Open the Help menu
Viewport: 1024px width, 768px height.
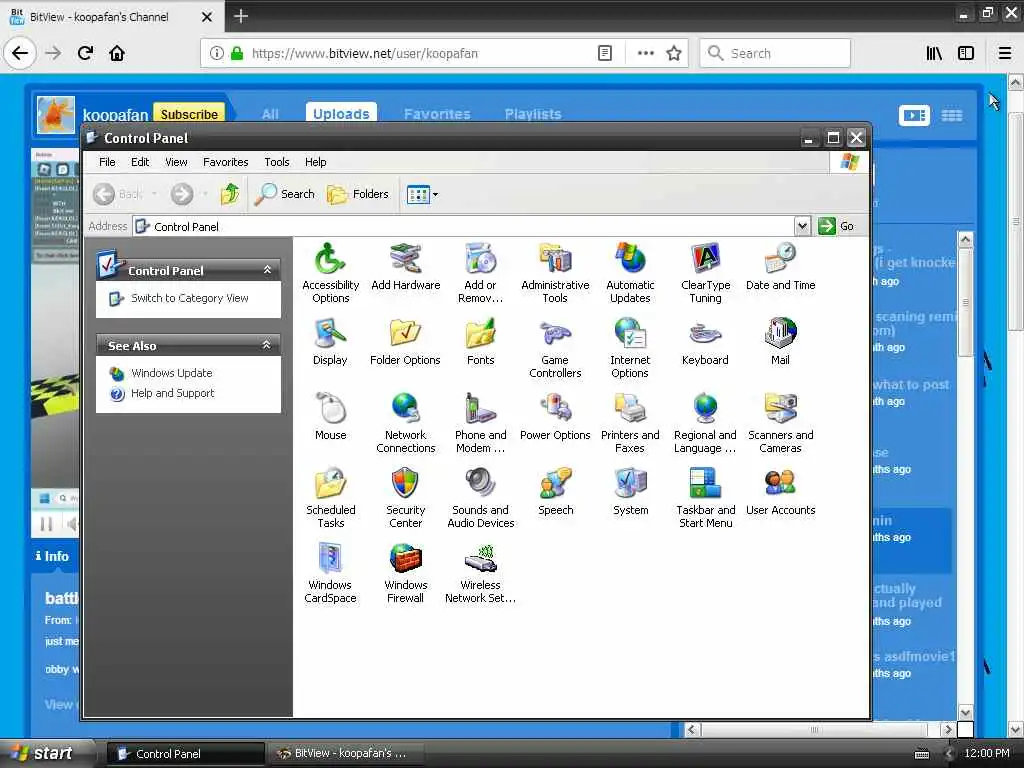pyautogui.click(x=315, y=162)
